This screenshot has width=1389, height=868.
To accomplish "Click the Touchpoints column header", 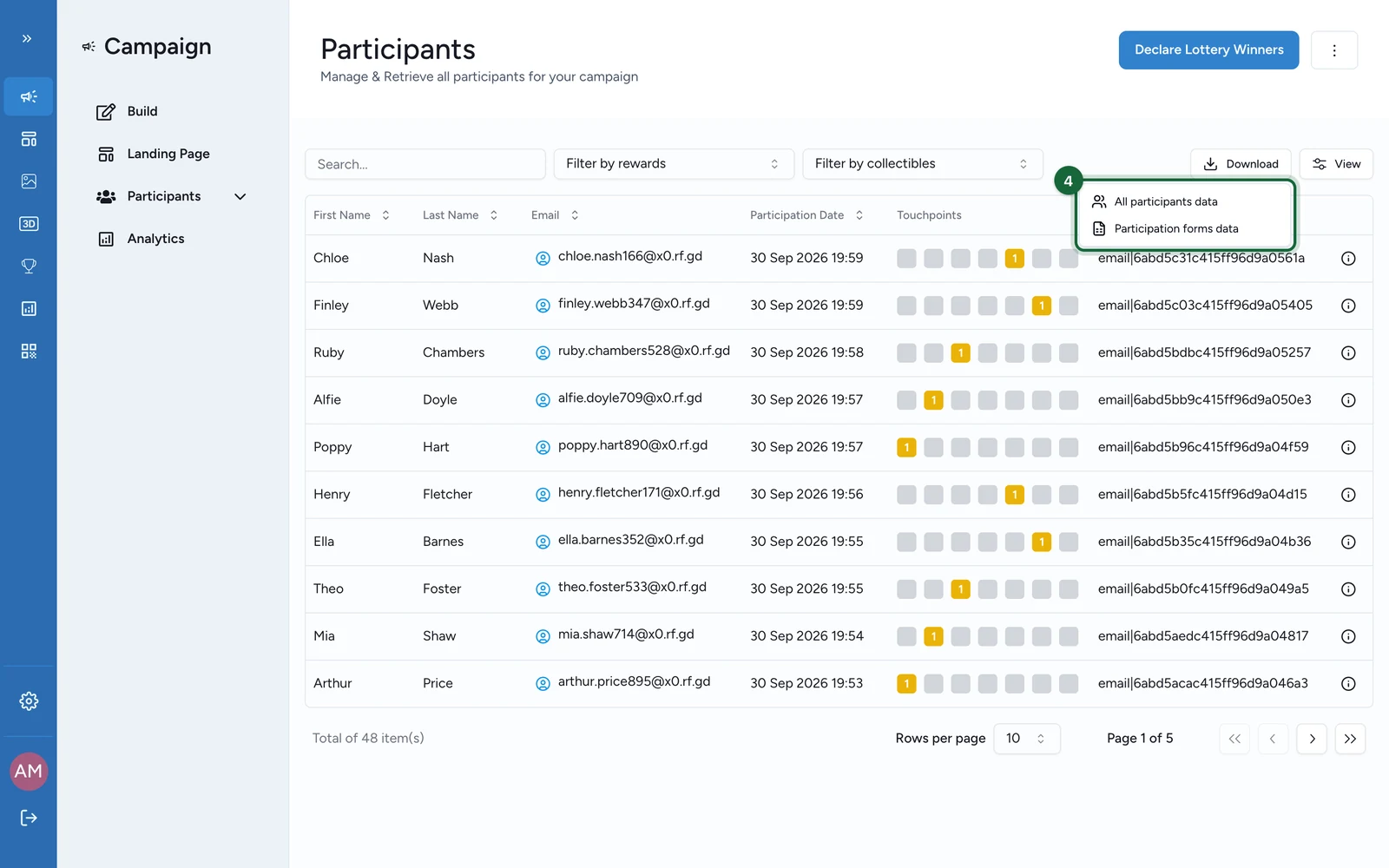I will [929, 215].
